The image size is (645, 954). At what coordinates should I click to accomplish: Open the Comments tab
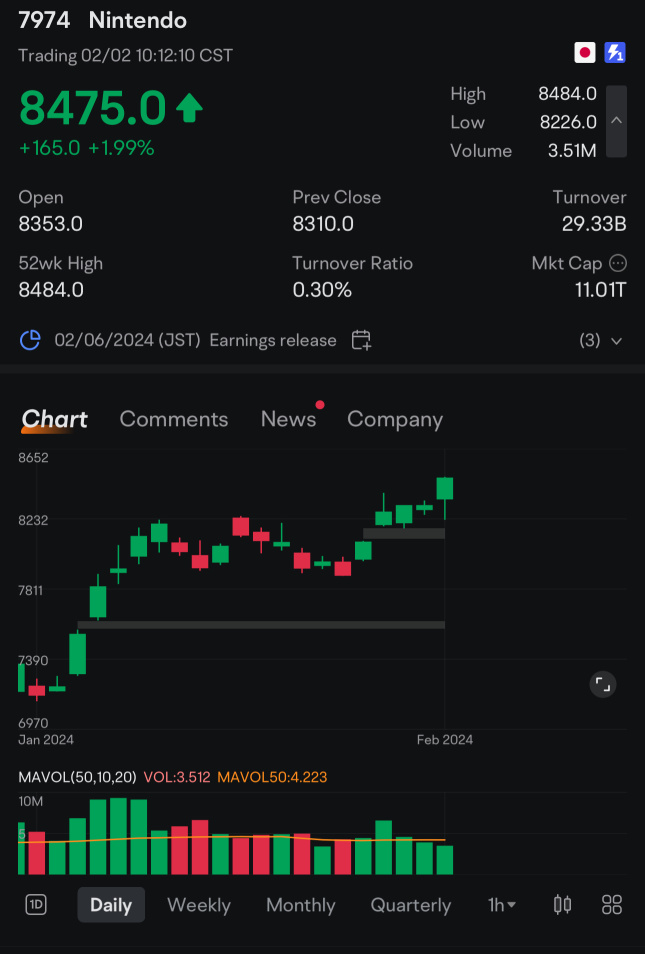[x=174, y=419]
